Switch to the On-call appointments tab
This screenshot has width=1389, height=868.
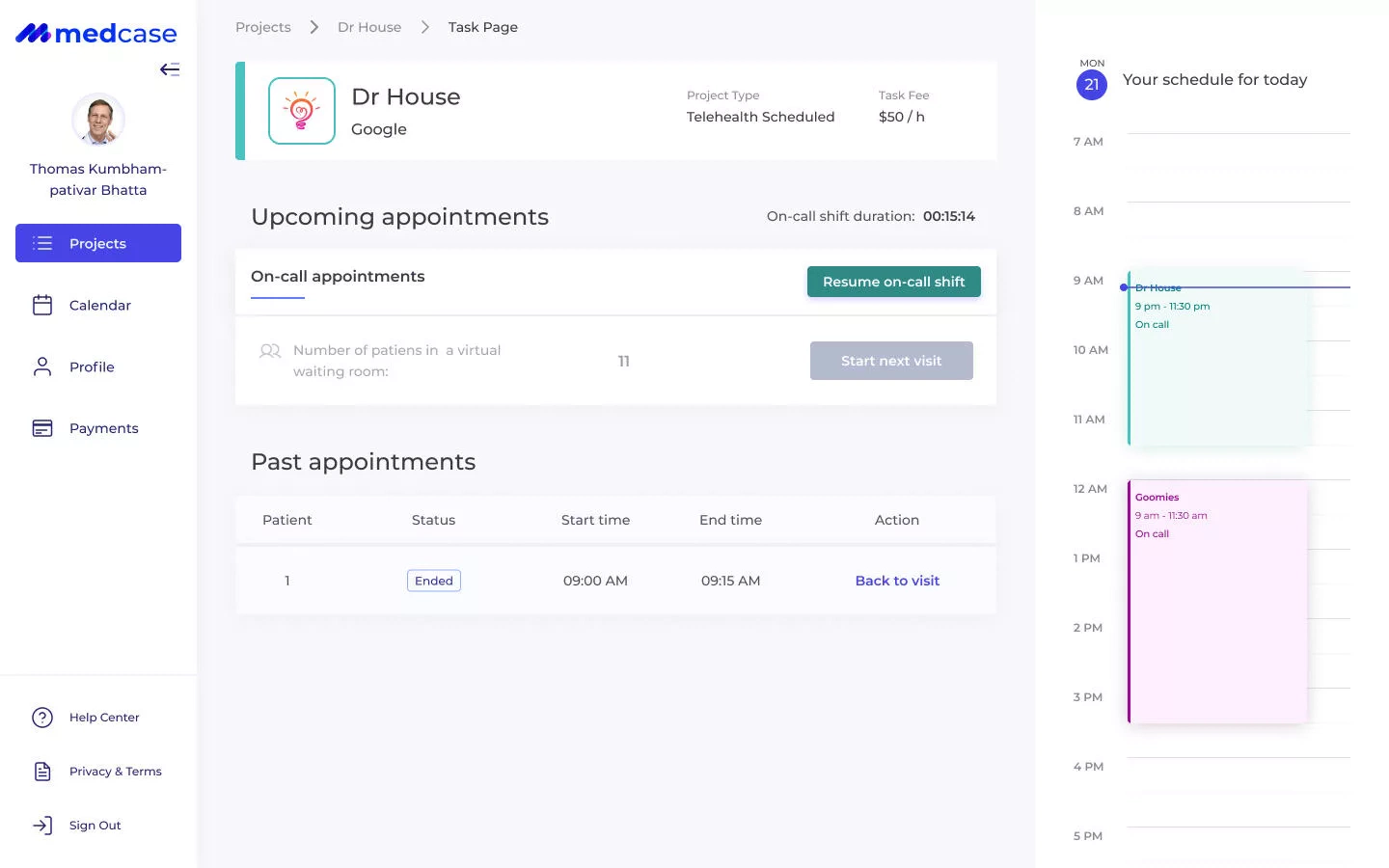(x=338, y=277)
